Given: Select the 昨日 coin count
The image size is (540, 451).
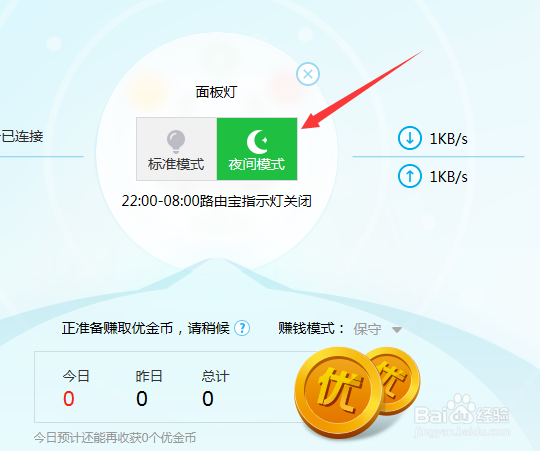Looking at the screenshot, I should [142, 399].
